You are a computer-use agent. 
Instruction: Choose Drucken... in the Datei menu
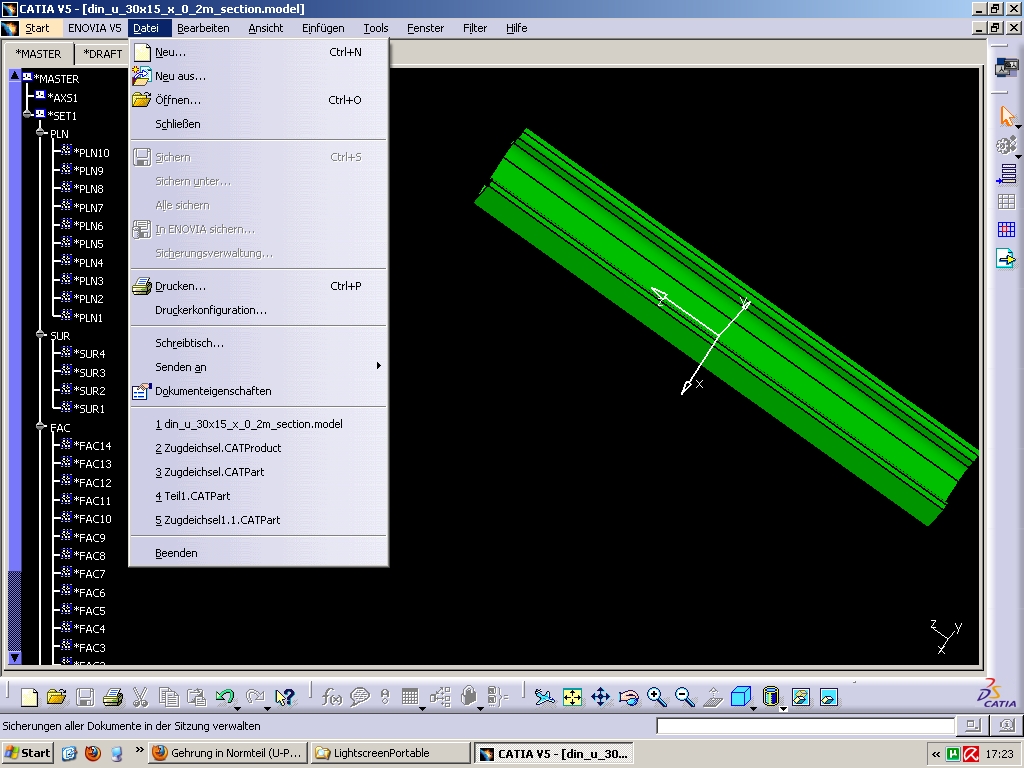click(259, 286)
